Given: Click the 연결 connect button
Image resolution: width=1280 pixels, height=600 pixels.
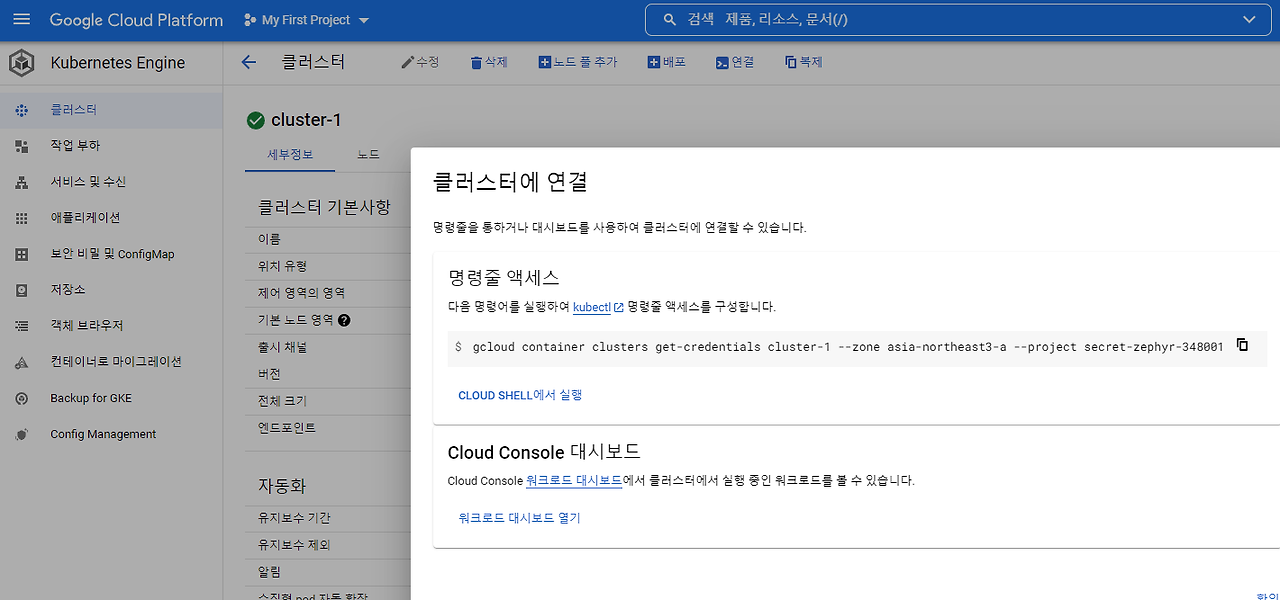Looking at the screenshot, I should pos(735,62).
